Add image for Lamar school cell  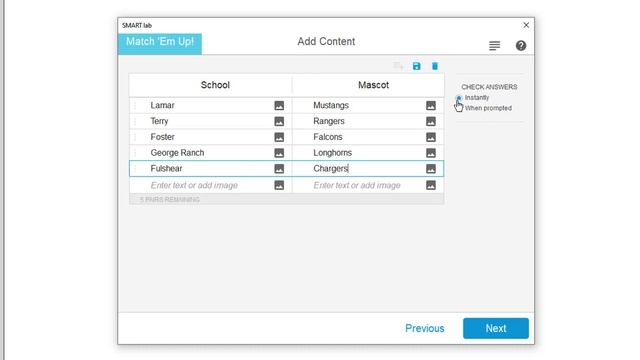click(x=279, y=106)
